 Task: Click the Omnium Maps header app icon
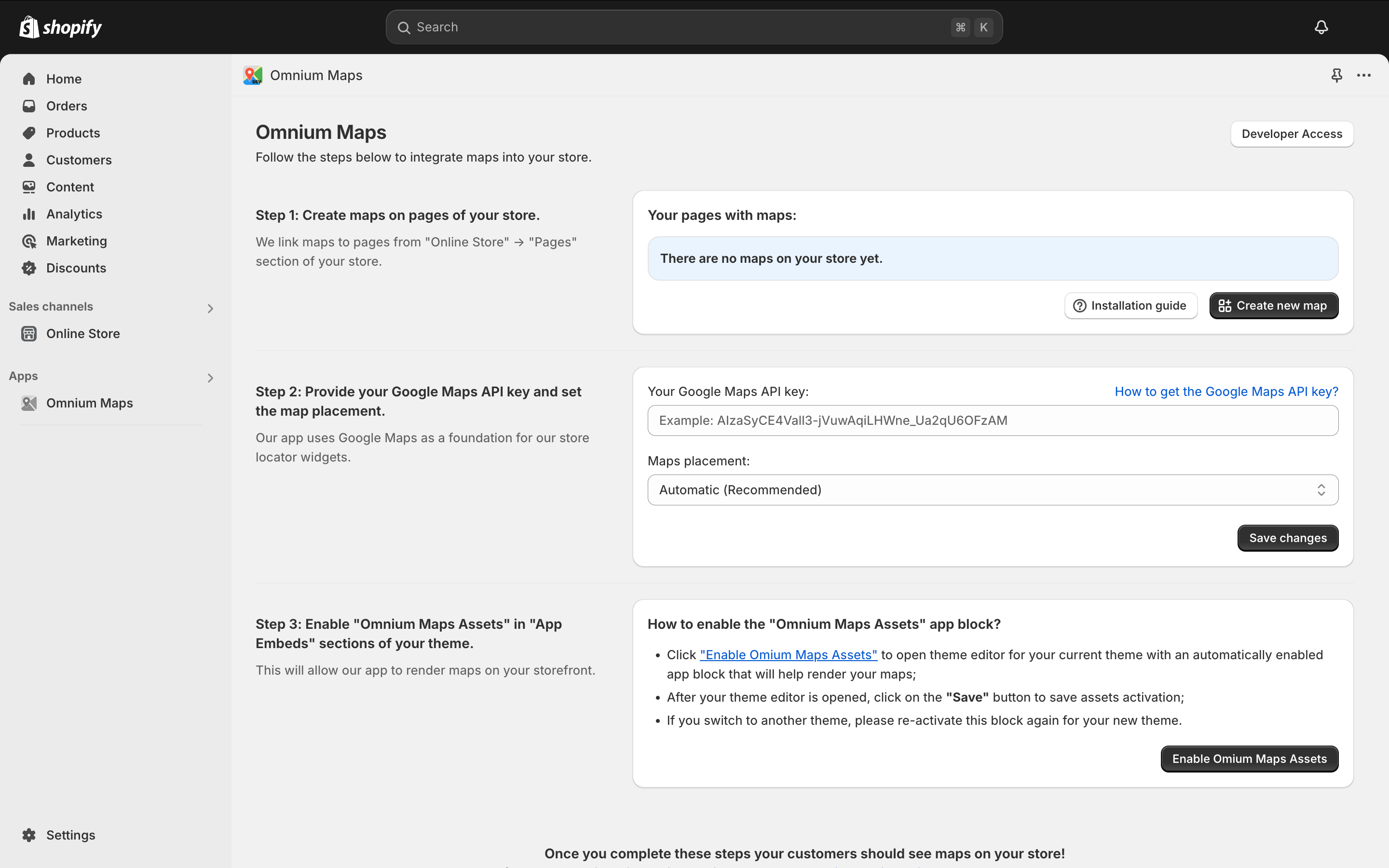253,75
